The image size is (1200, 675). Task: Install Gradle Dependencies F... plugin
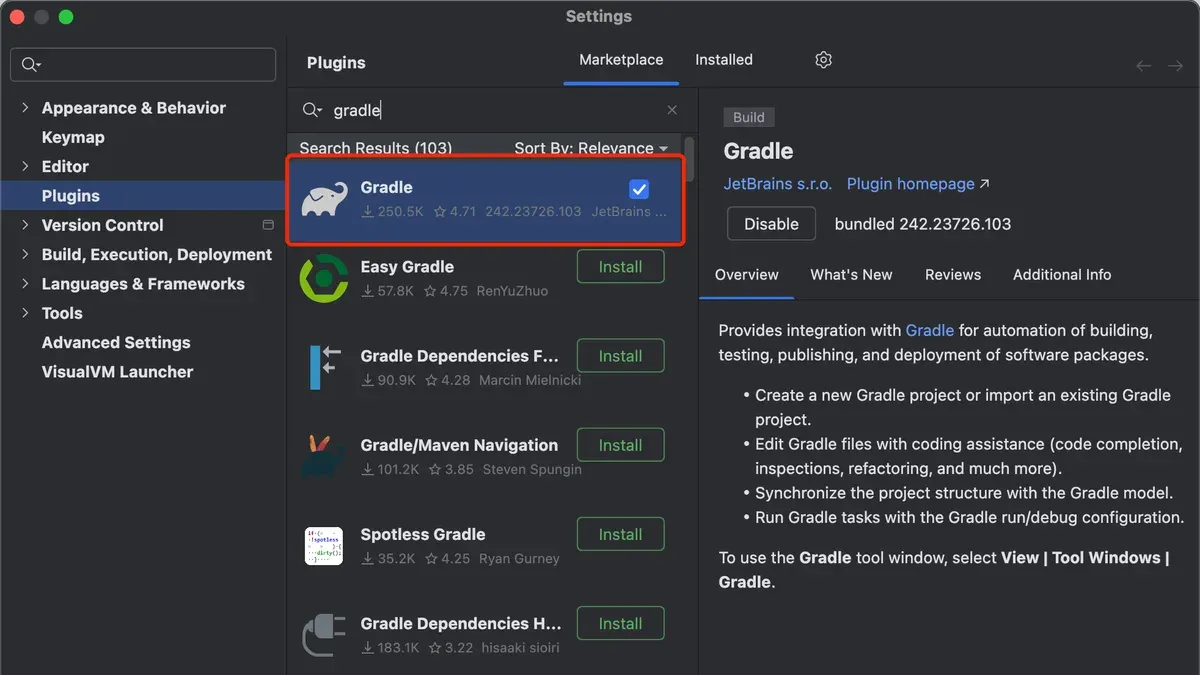tap(621, 356)
